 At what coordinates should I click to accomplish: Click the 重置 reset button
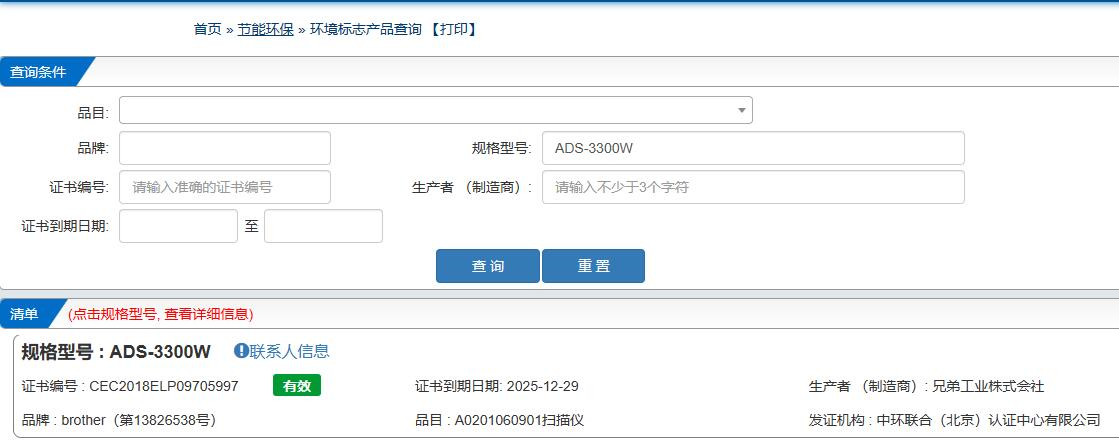tap(593, 266)
